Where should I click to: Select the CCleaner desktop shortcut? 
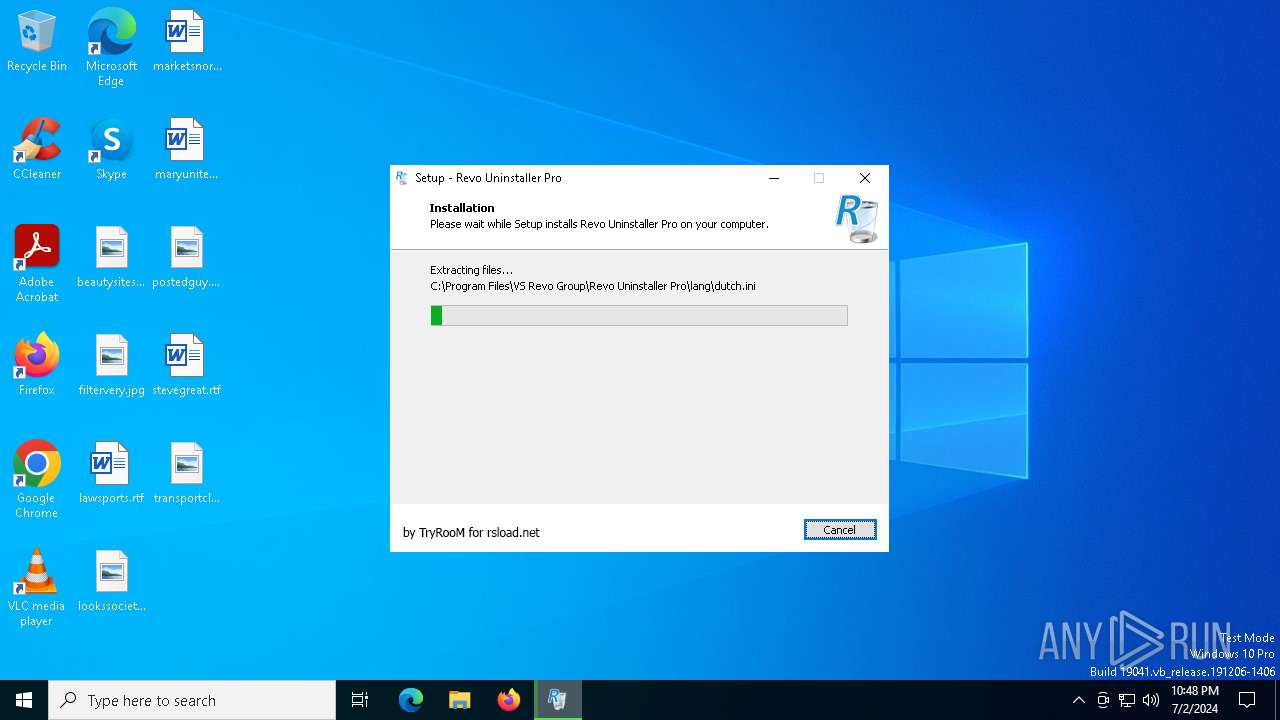pos(37,150)
